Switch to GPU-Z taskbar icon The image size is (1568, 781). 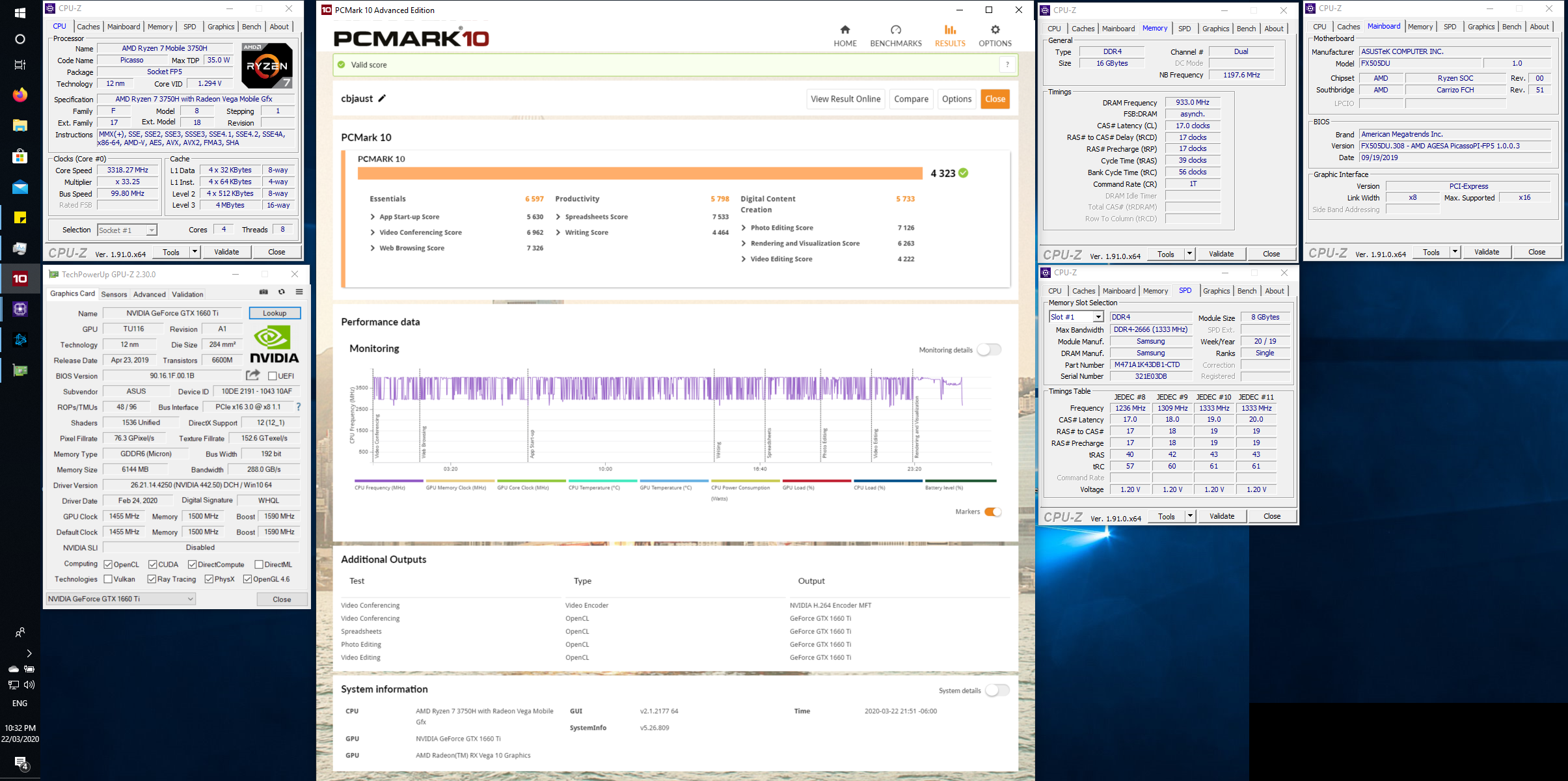20,370
